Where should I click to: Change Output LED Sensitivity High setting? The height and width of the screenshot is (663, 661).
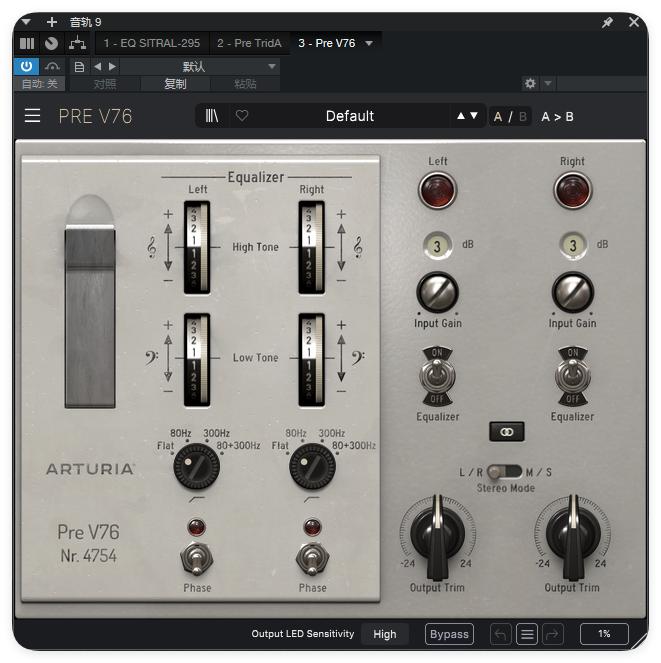[385, 634]
